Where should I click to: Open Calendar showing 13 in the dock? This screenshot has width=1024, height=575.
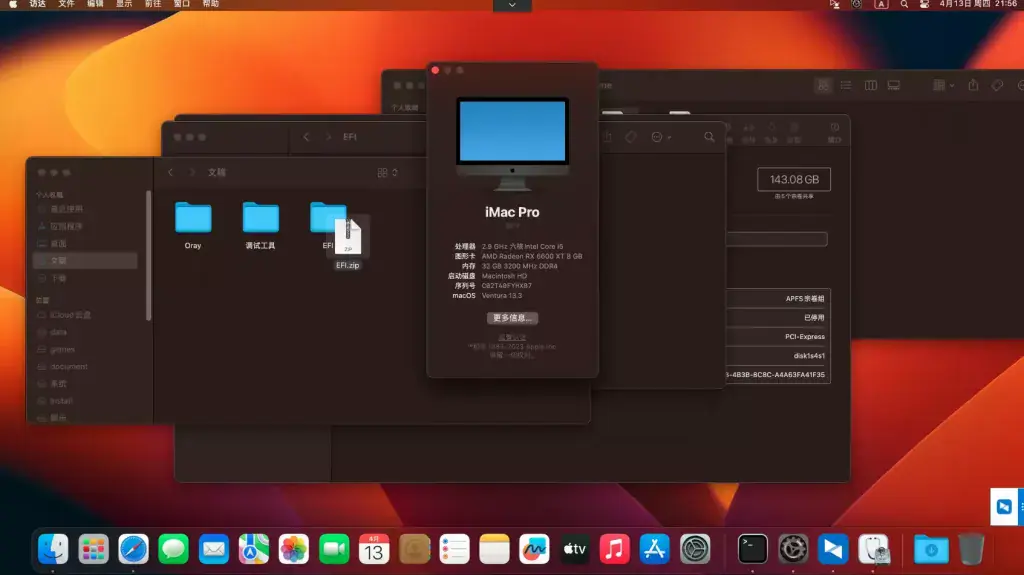pyautogui.click(x=374, y=549)
